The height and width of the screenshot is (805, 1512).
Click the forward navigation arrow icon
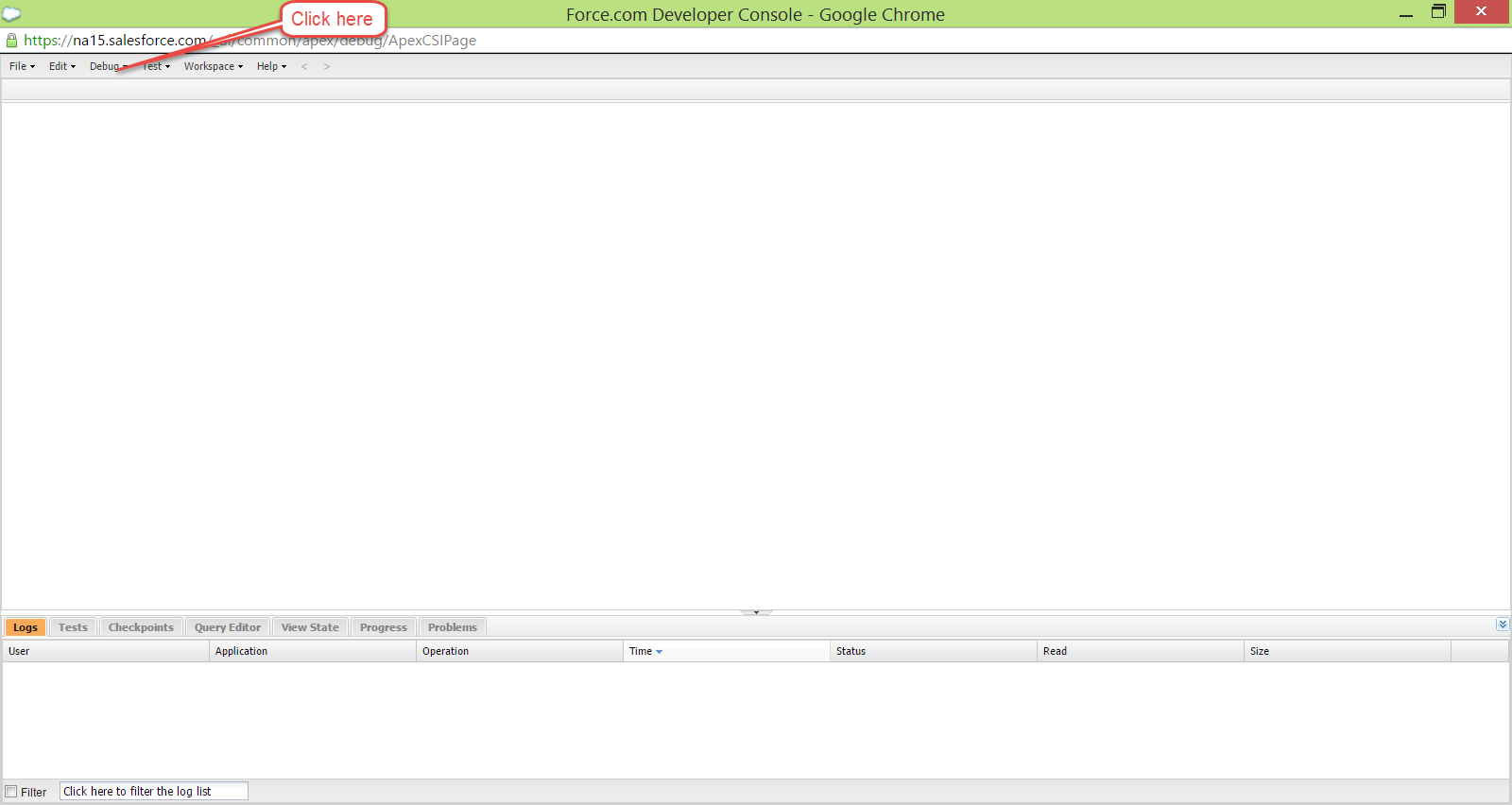pyautogui.click(x=327, y=66)
